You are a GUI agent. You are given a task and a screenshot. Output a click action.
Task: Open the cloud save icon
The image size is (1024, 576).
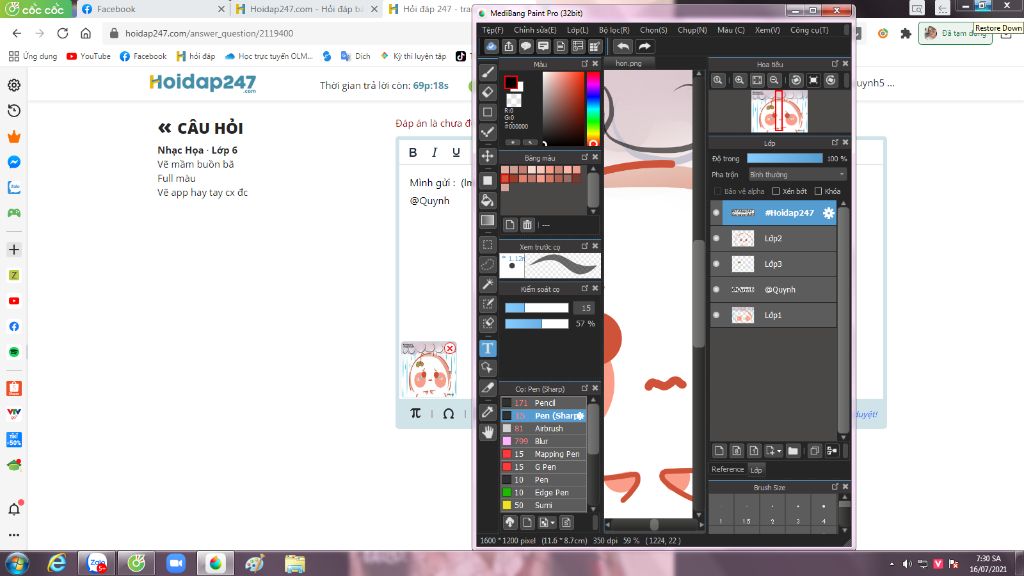click(491, 46)
